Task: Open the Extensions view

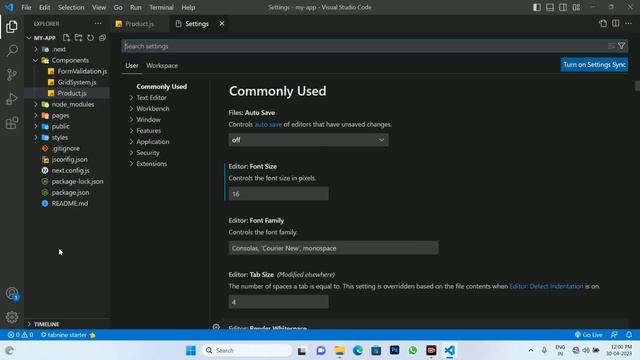Action: [12, 122]
